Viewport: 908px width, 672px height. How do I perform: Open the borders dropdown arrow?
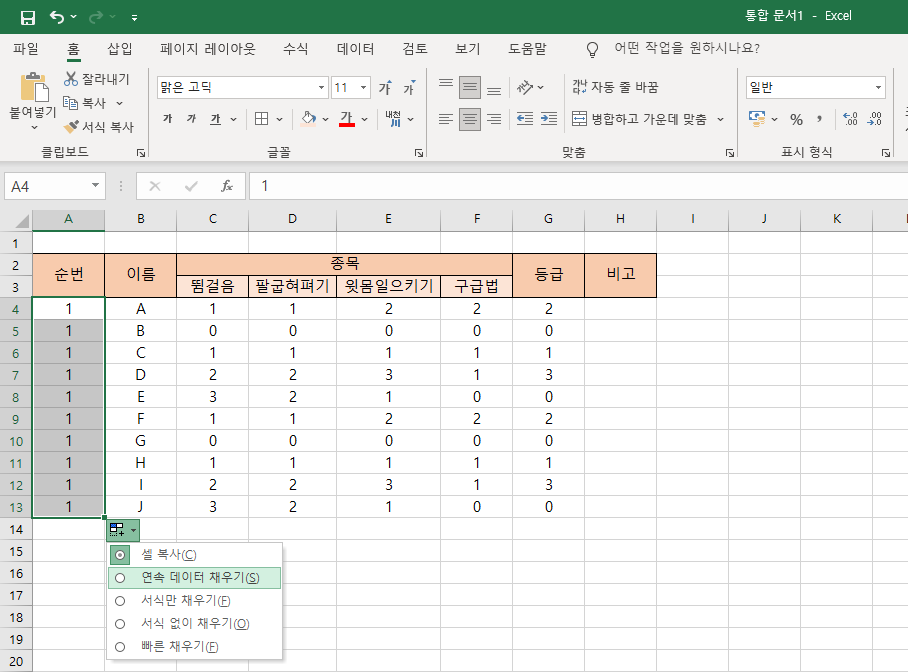pyautogui.click(x=280, y=119)
